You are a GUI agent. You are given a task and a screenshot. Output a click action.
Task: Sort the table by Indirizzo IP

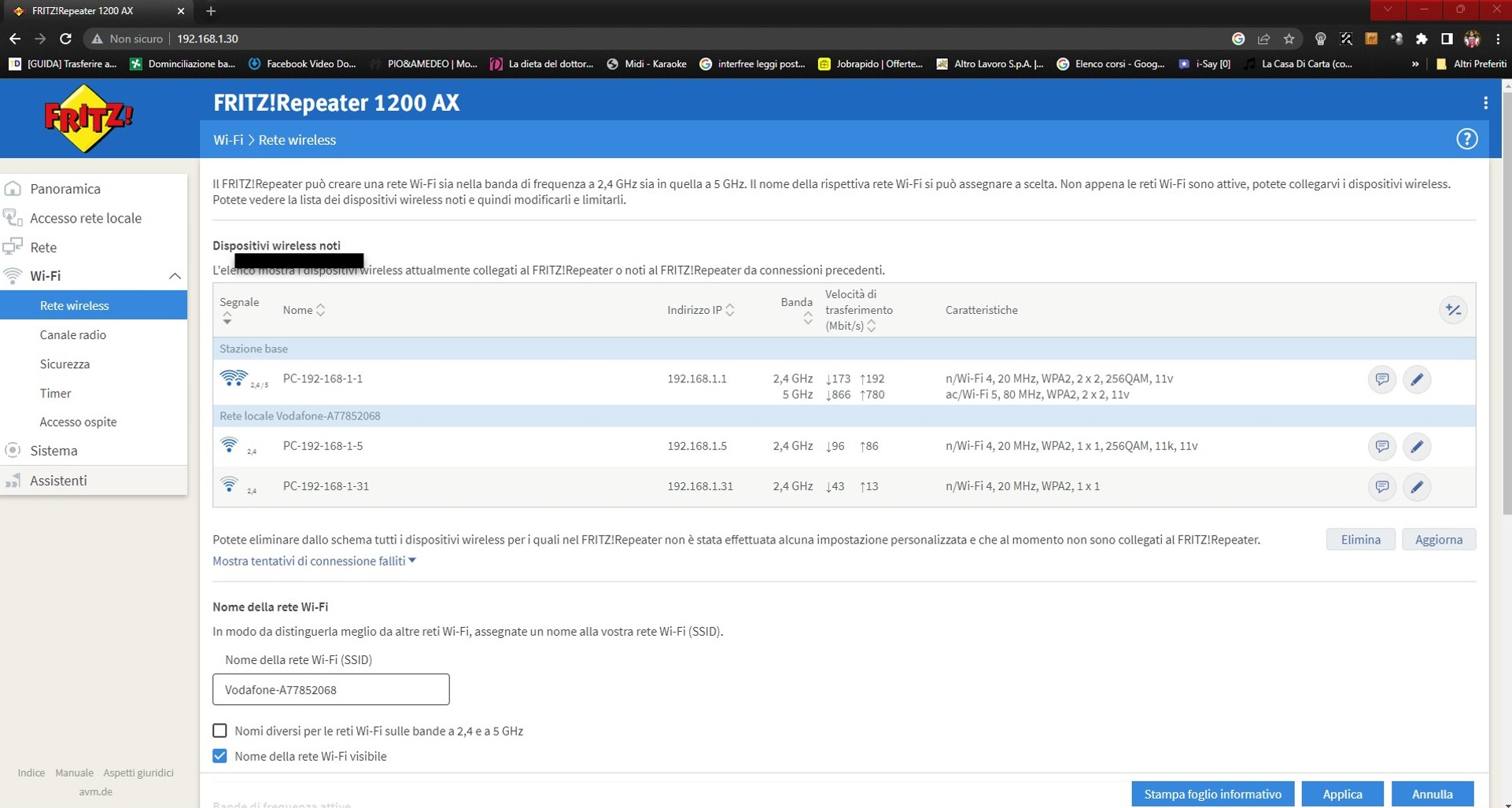point(730,310)
